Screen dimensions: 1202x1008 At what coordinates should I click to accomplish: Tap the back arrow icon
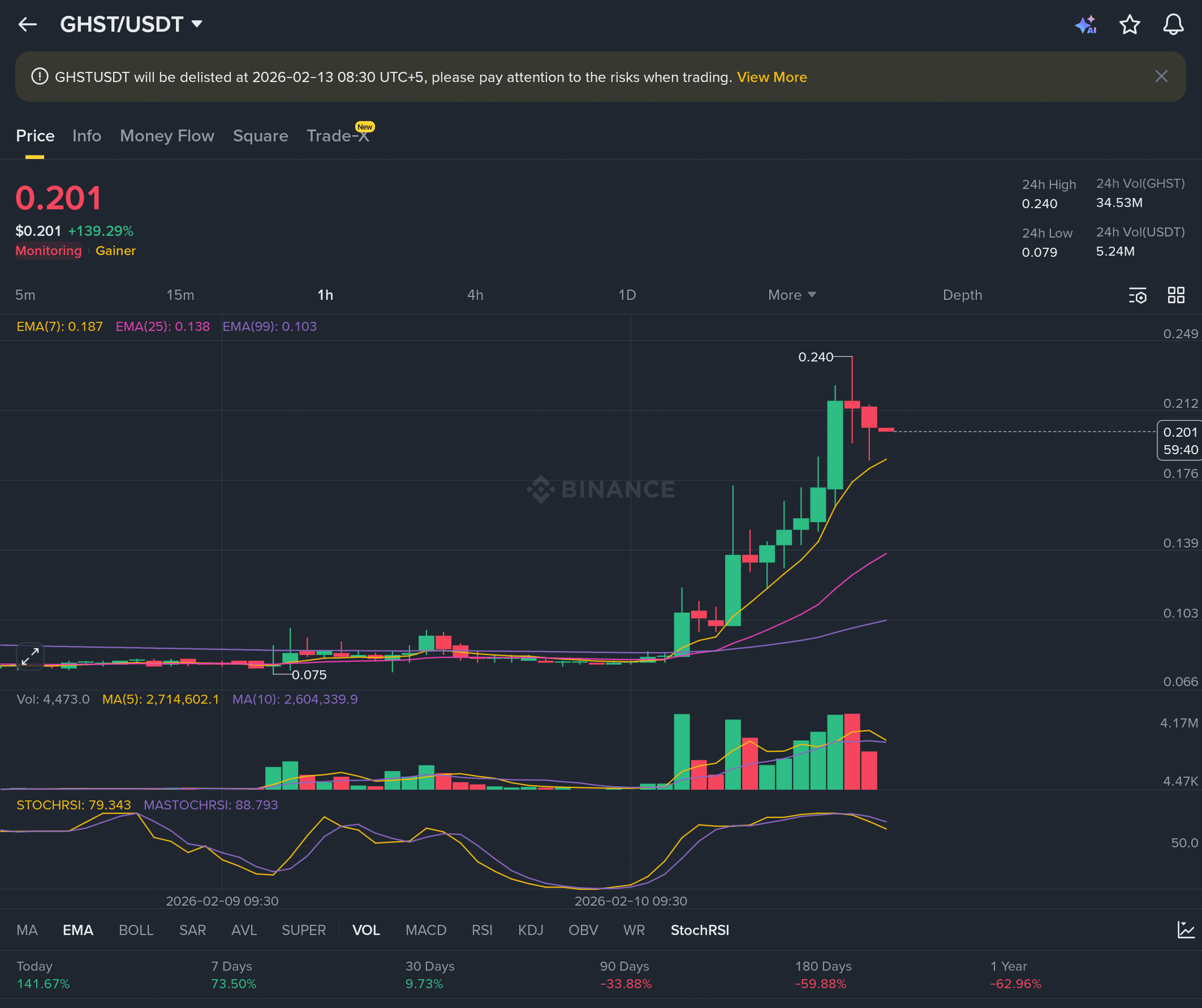pyautogui.click(x=28, y=25)
